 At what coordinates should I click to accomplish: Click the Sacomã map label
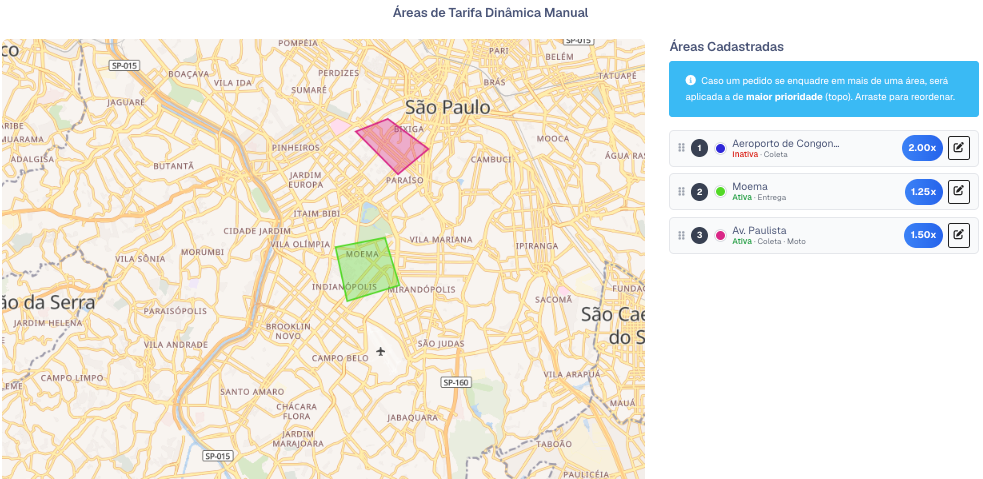[x=554, y=300]
